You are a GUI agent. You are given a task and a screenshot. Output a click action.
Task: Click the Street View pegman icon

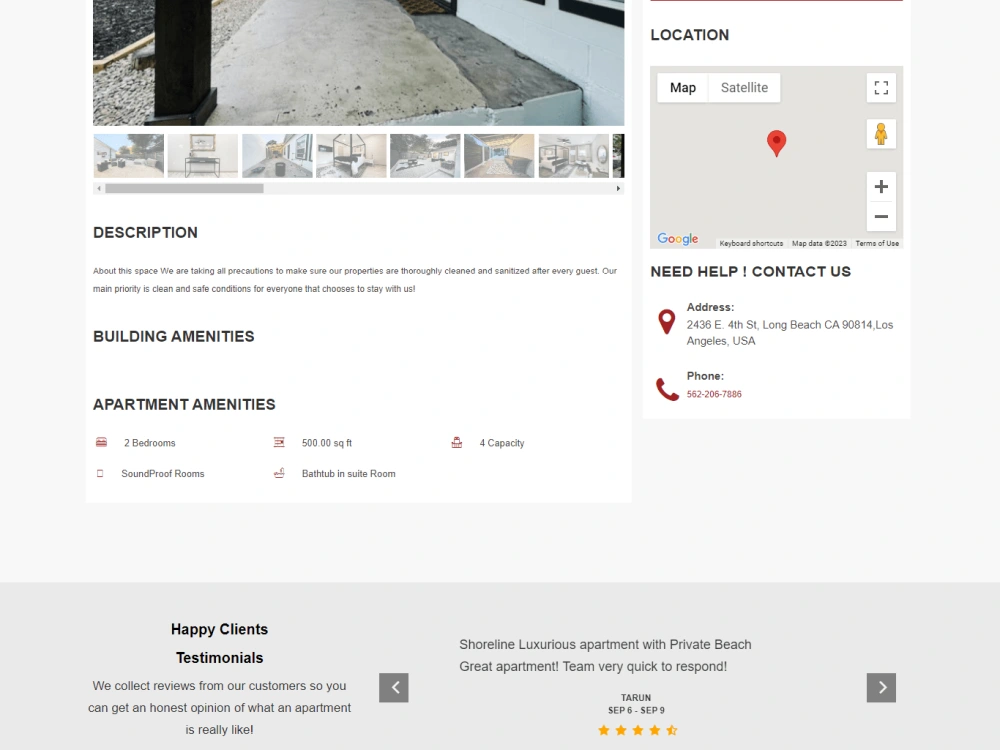(881, 134)
